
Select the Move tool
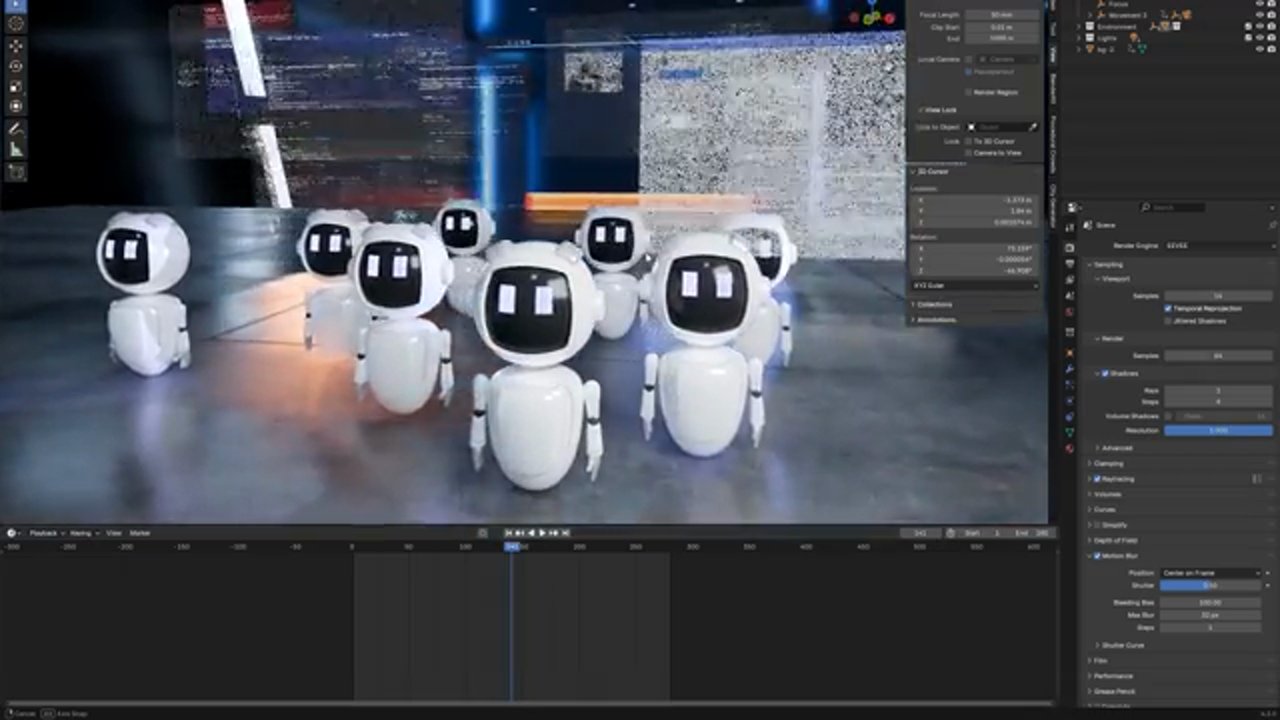(16, 46)
